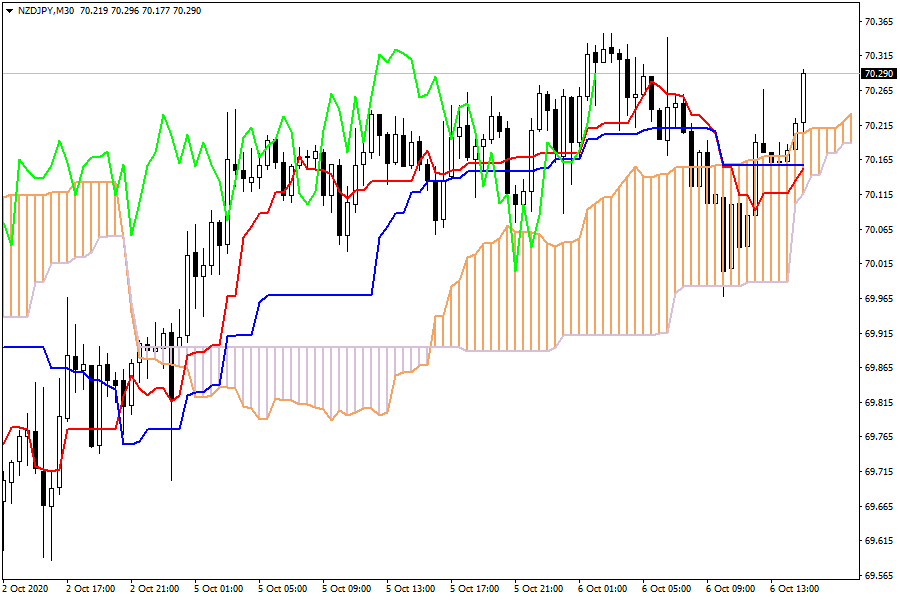Click the 70.215 price axis label
900x600 pixels.
878,125
